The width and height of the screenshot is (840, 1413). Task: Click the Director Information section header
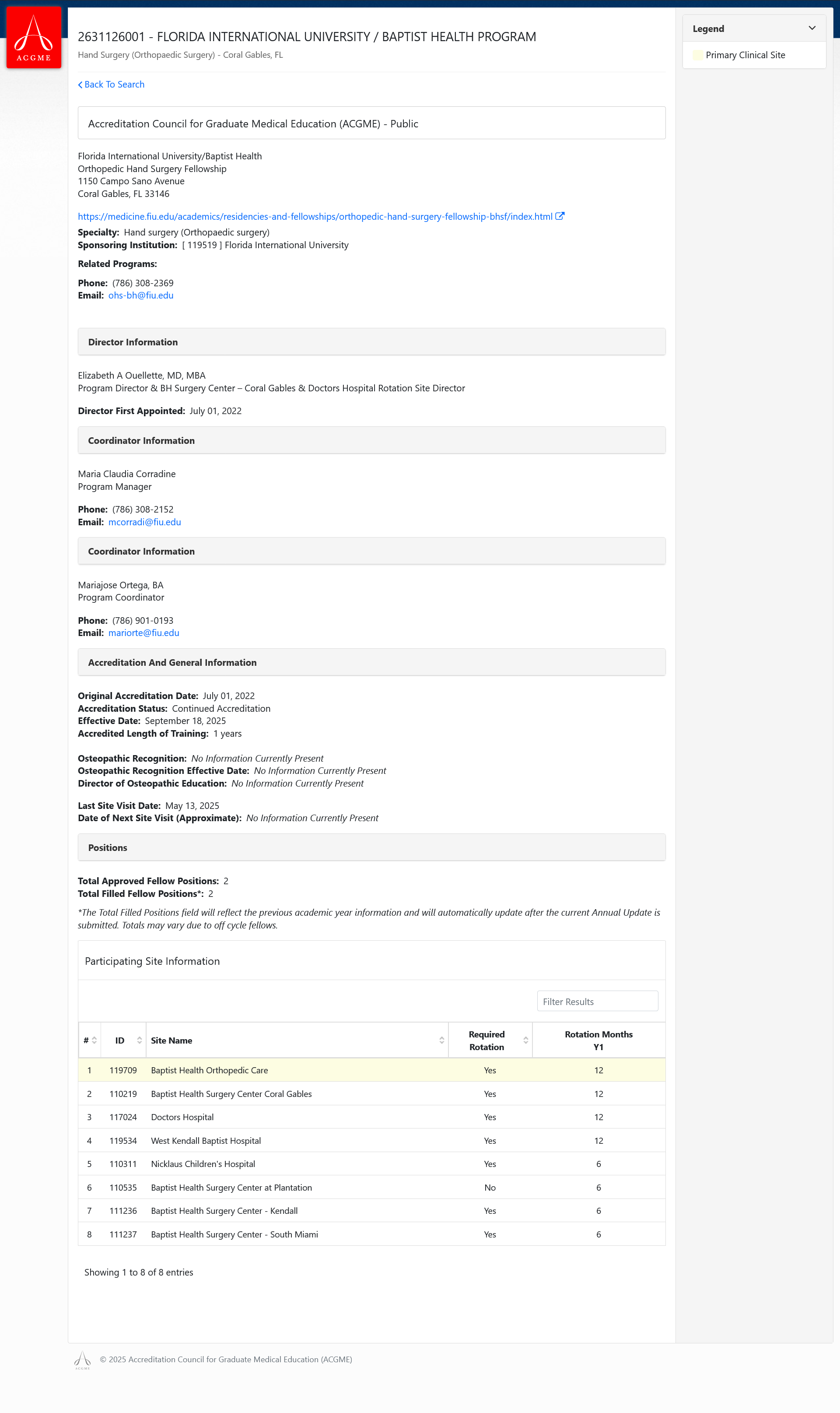371,342
